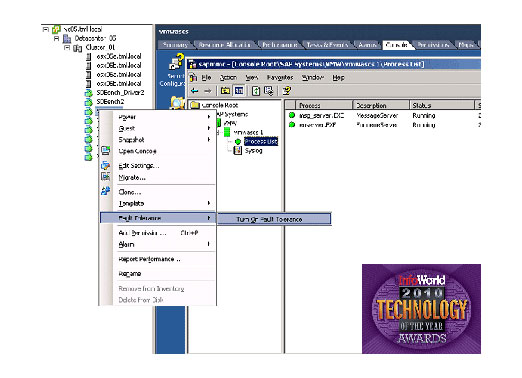Open the Window menu in sapmmc
This screenshot has width=522, height=378.
tap(313, 78)
